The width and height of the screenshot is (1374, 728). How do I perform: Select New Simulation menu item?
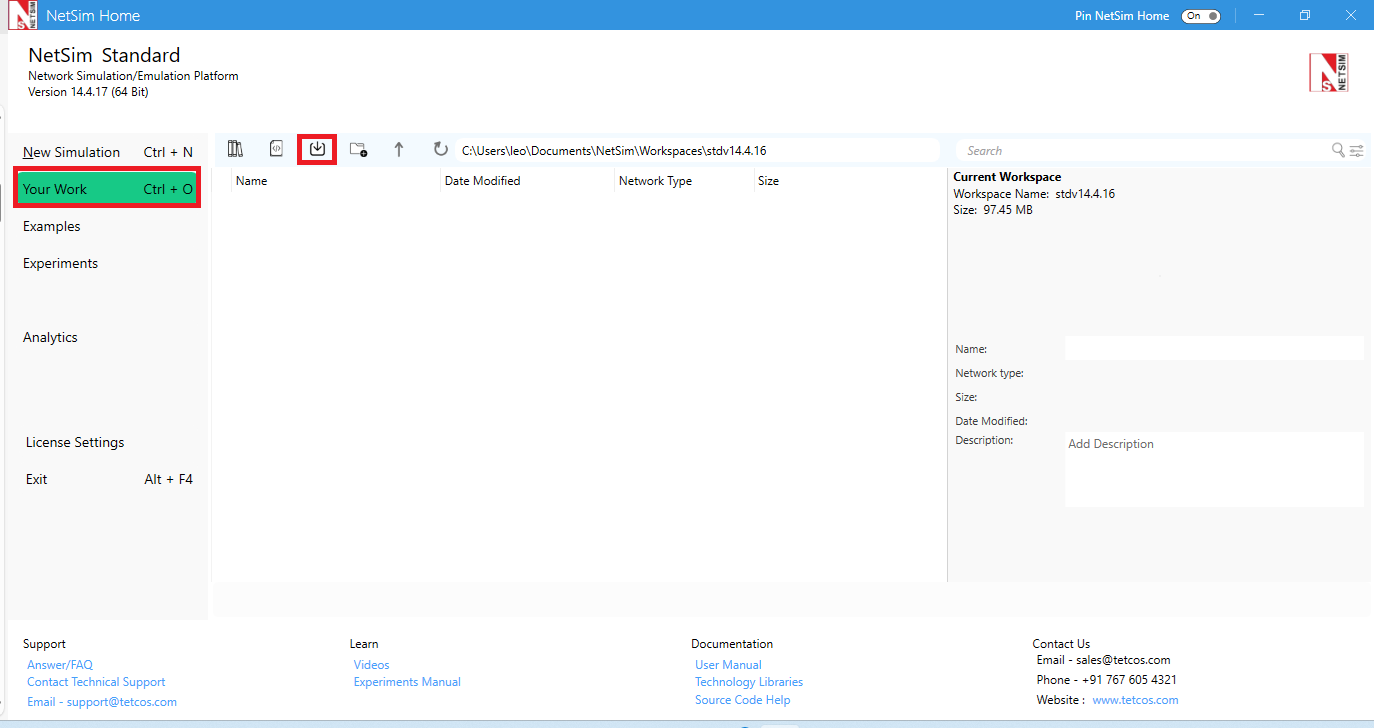108,152
